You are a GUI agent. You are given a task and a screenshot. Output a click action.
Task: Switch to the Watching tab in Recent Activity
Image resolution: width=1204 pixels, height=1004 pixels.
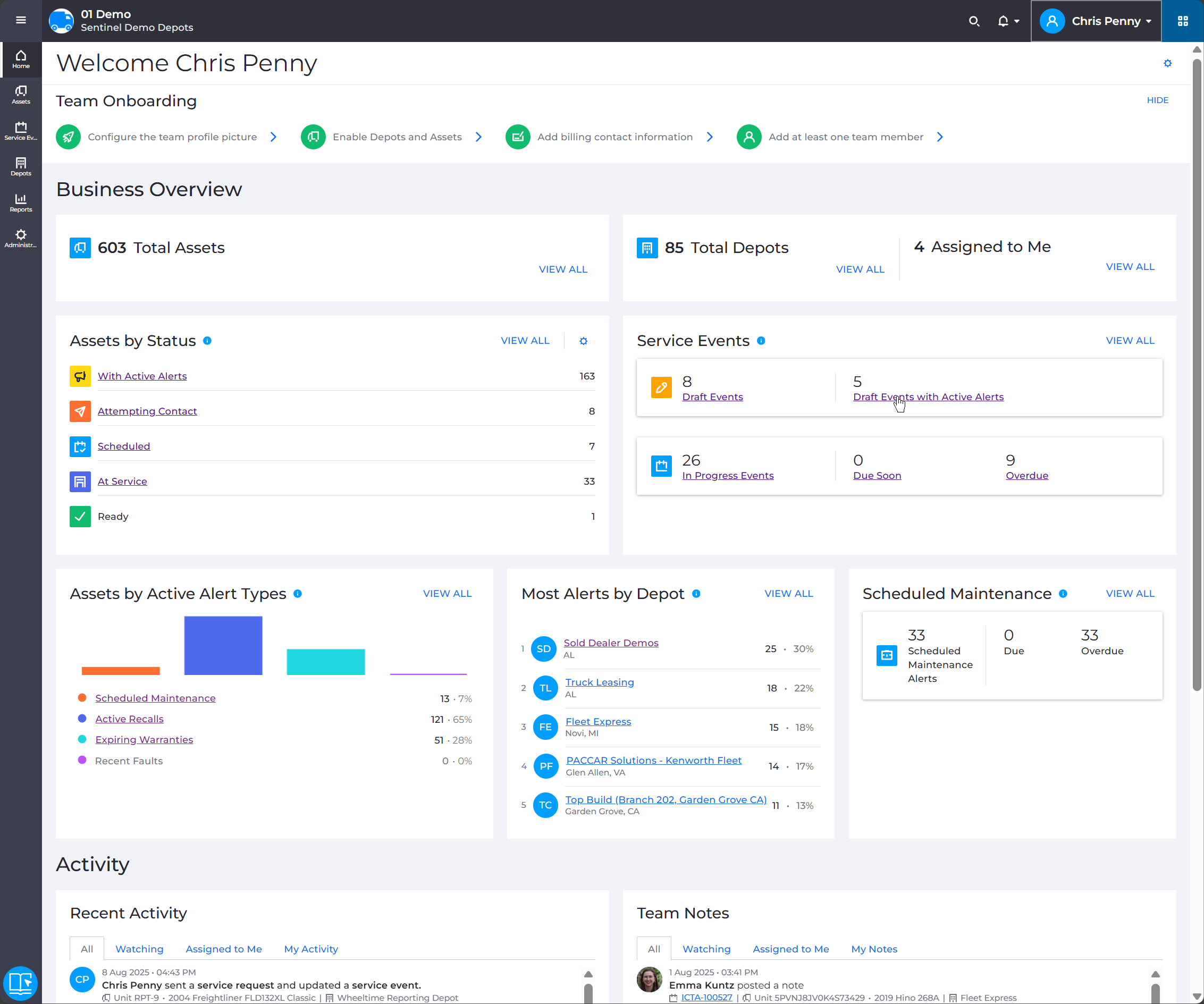pos(139,949)
